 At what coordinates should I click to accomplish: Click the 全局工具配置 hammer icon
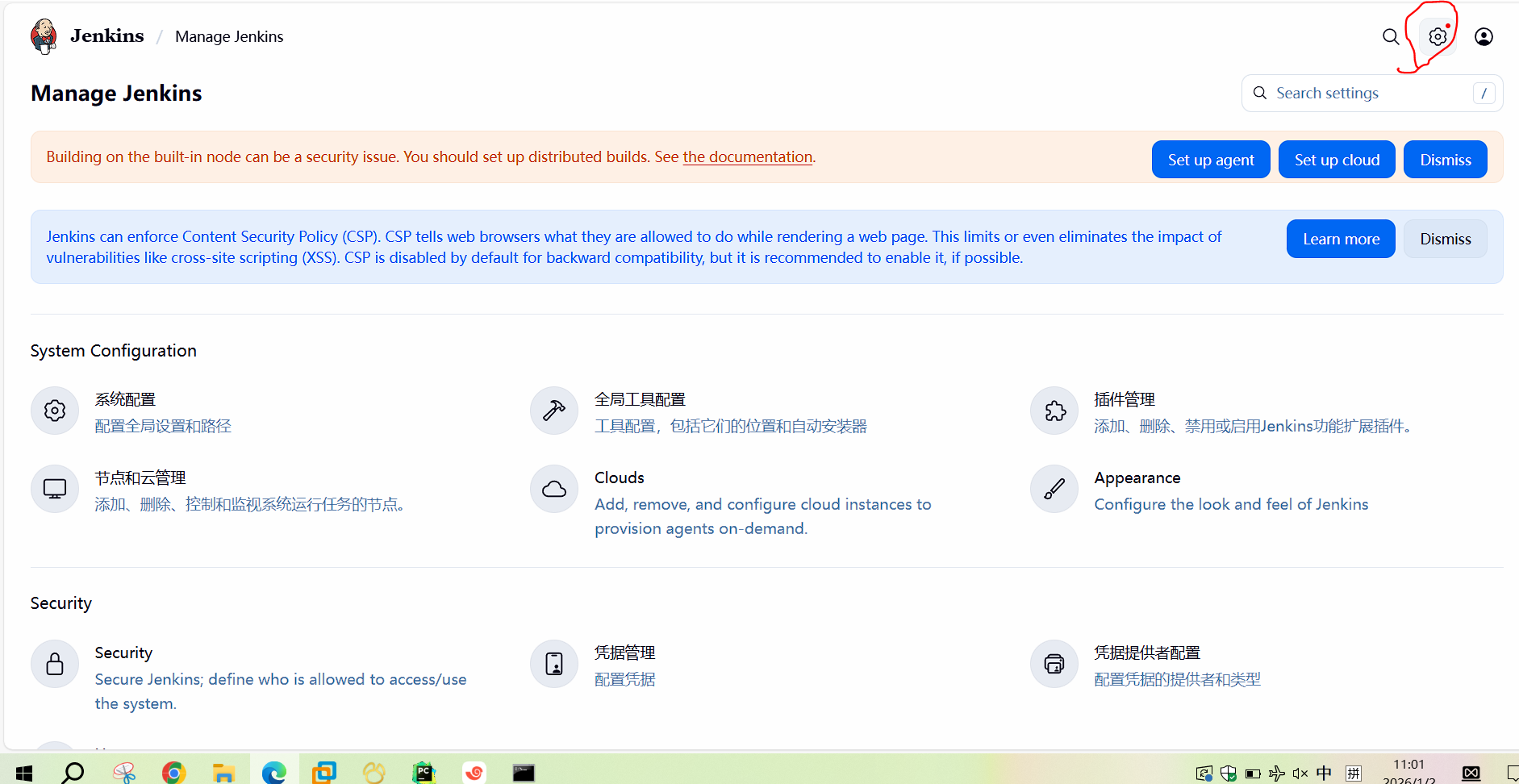click(x=554, y=411)
